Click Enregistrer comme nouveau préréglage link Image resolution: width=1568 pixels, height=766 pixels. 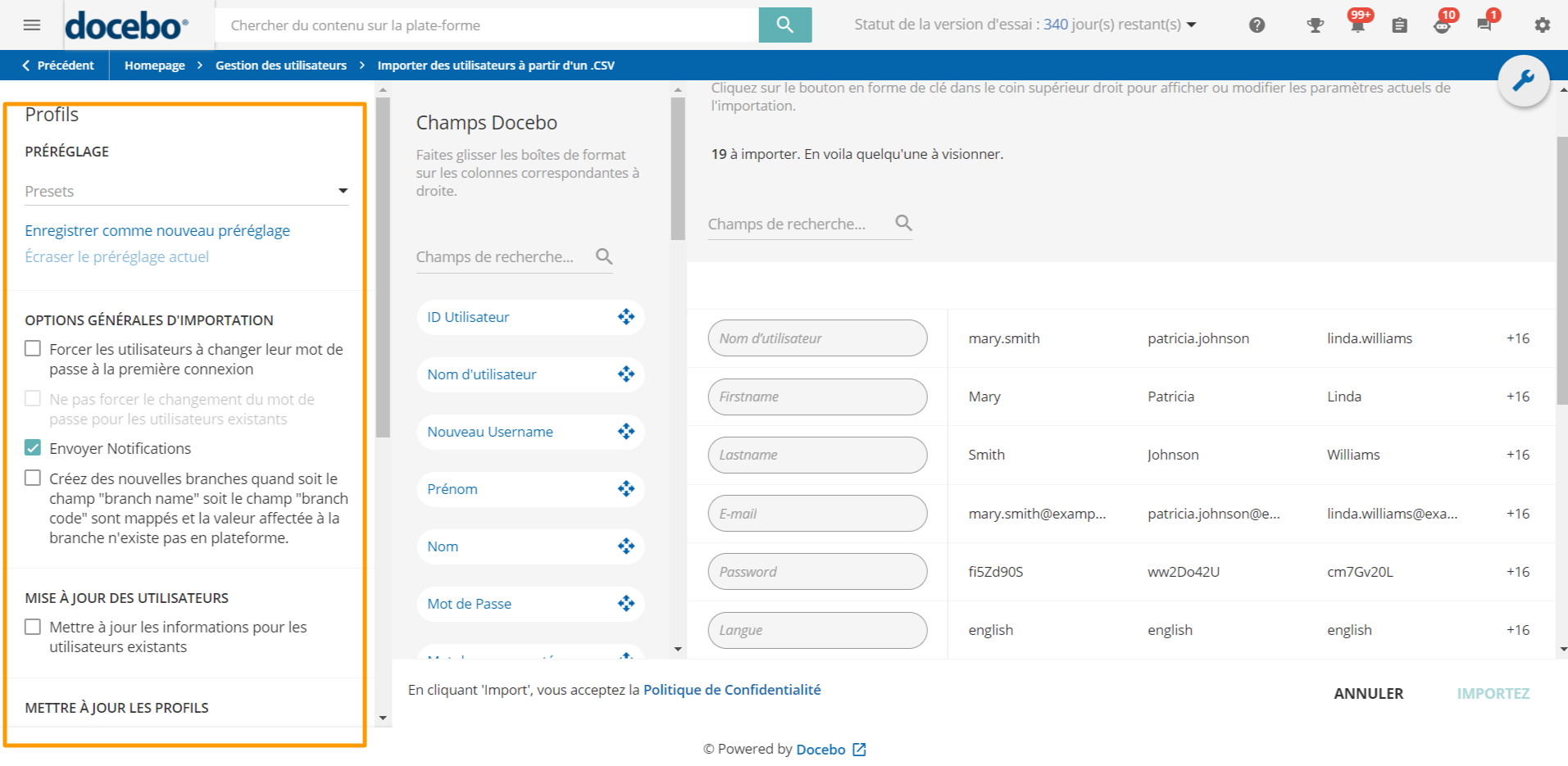157,231
